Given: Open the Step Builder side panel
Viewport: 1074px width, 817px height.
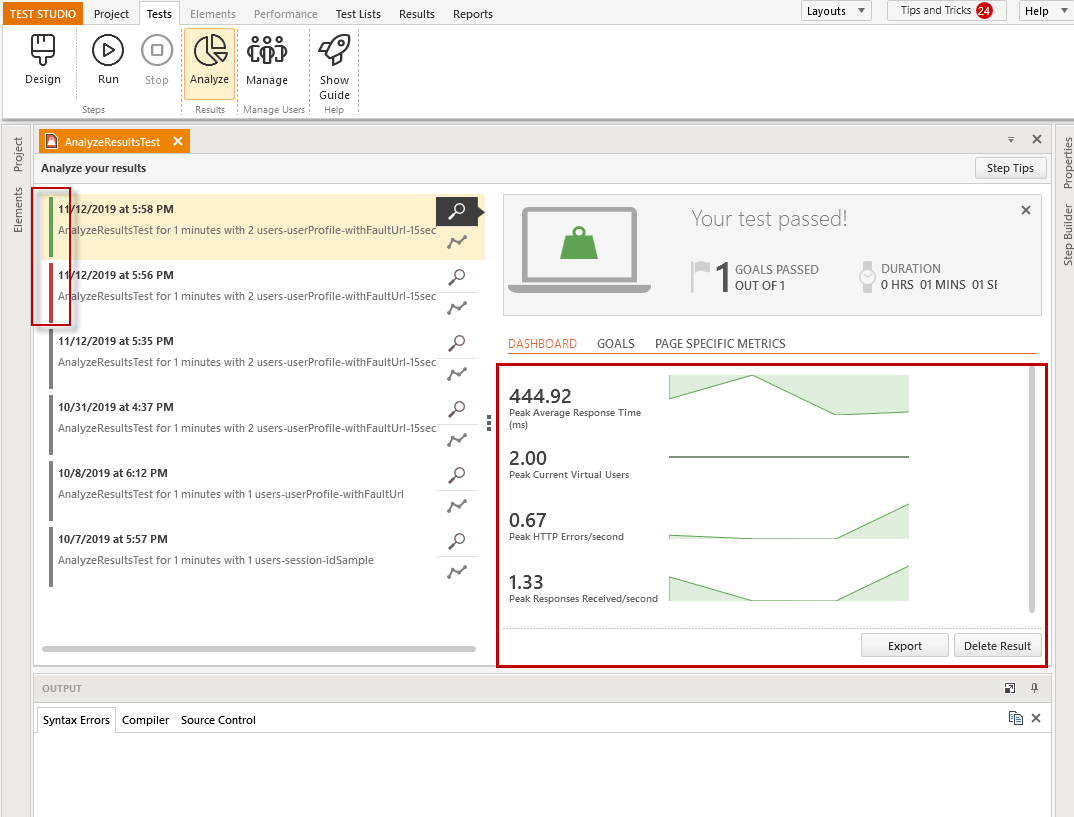Looking at the screenshot, I should click(1067, 234).
